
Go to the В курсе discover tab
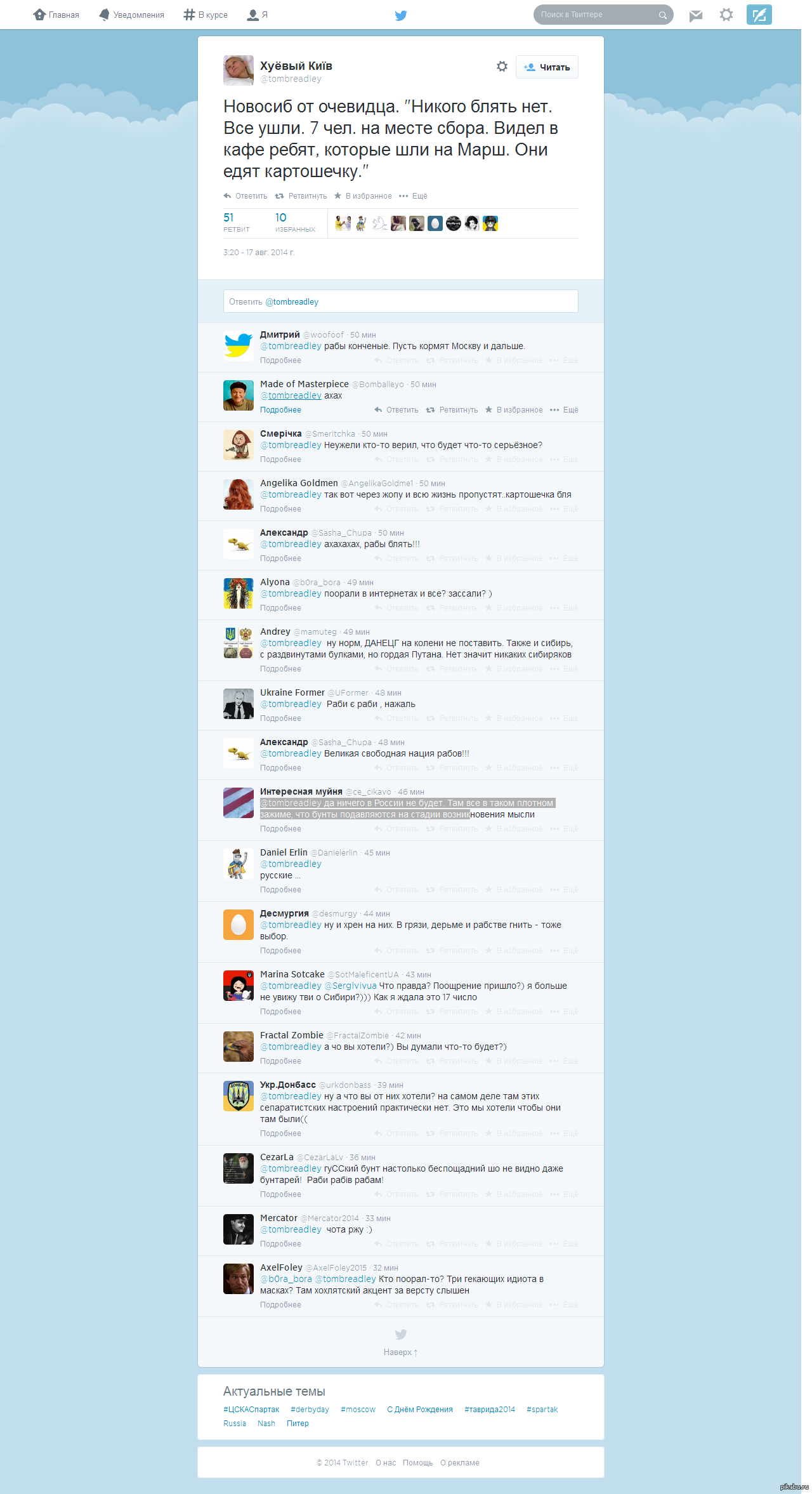pos(206,15)
